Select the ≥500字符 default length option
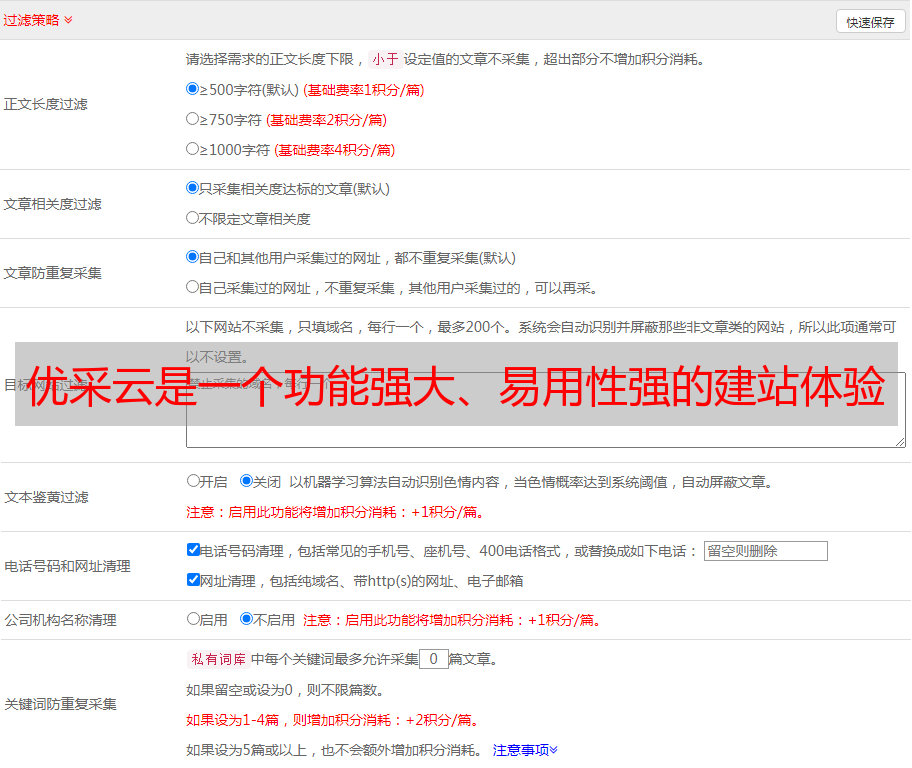The width and height of the screenshot is (912, 768). click(x=193, y=89)
